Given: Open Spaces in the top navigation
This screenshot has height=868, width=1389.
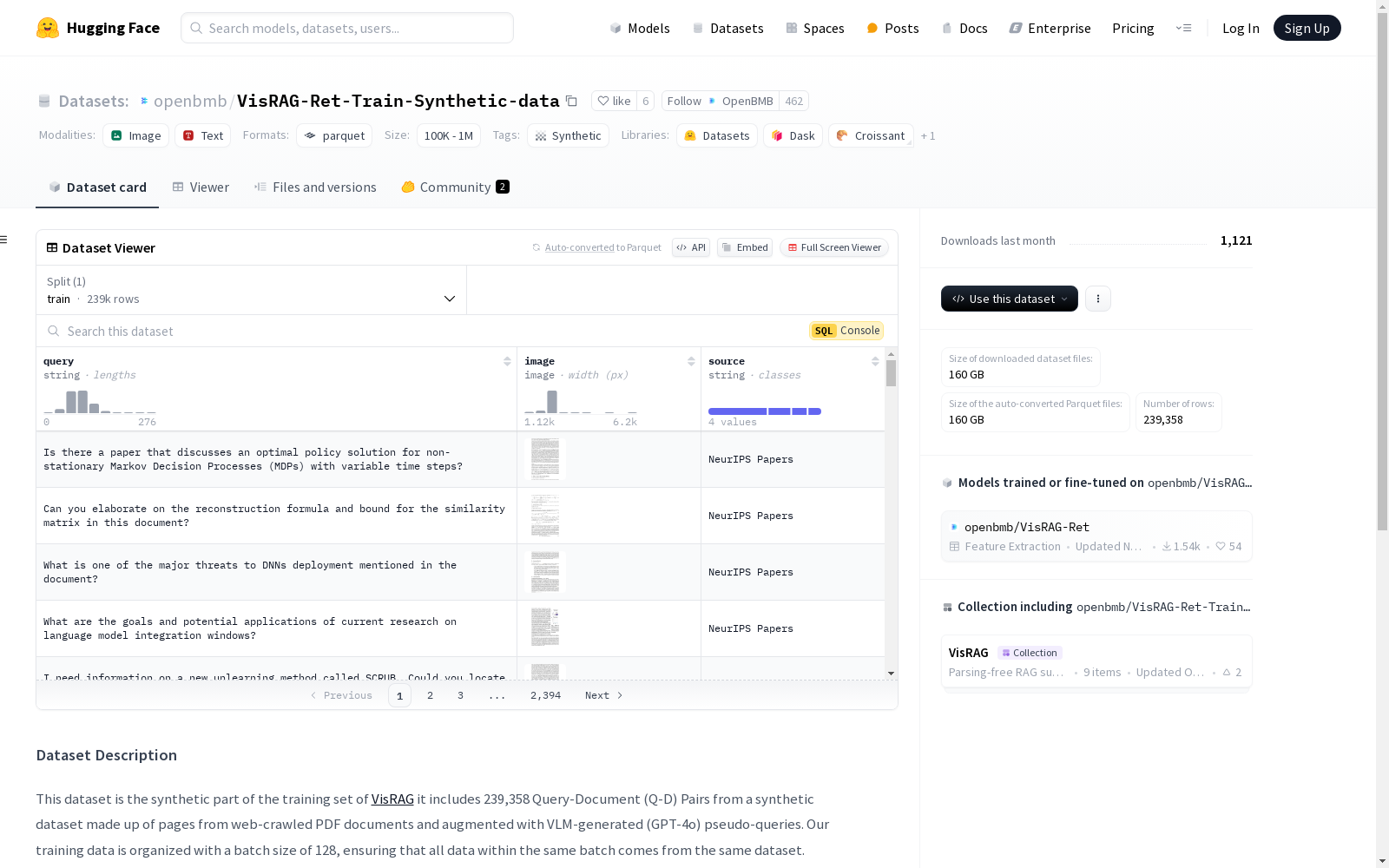Looking at the screenshot, I should point(814,28).
